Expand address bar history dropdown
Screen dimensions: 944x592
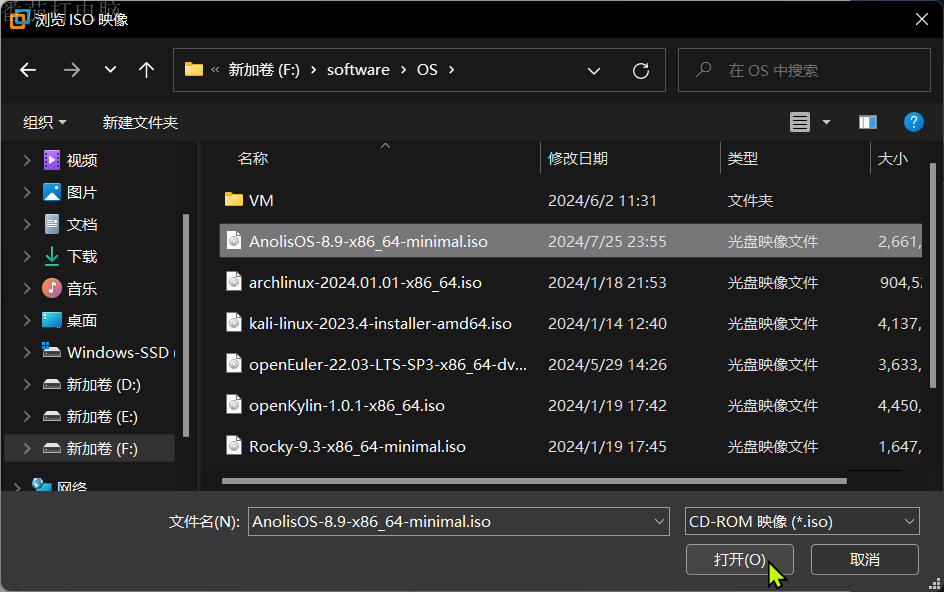tap(594, 71)
